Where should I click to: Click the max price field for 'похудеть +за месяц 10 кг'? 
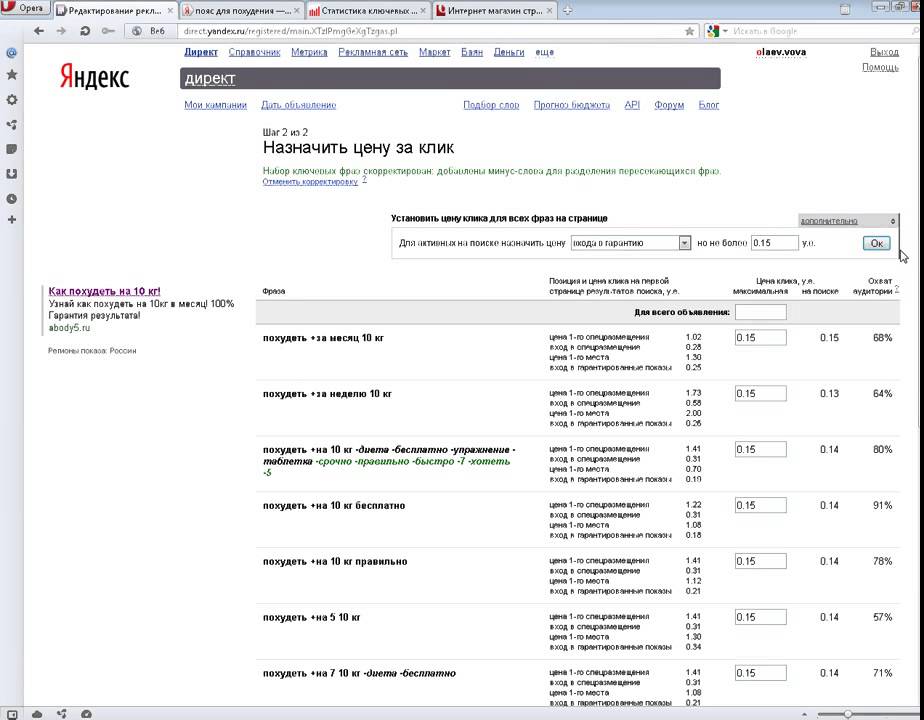pyautogui.click(x=760, y=338)
